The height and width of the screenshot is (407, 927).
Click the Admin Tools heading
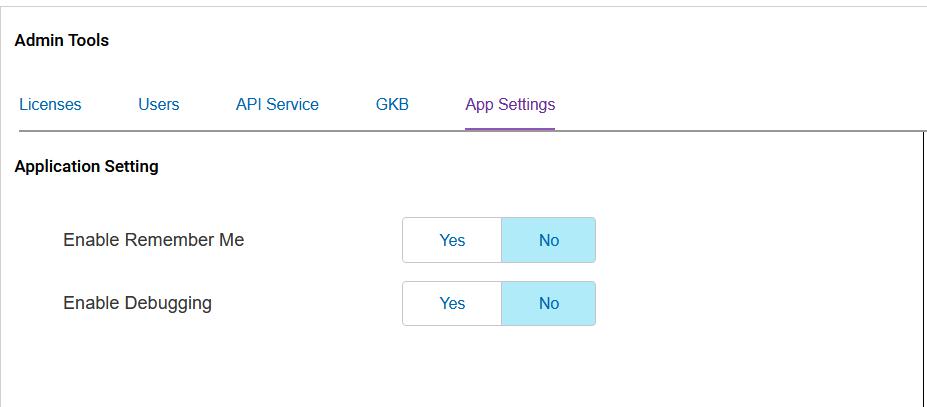point(62,41)
